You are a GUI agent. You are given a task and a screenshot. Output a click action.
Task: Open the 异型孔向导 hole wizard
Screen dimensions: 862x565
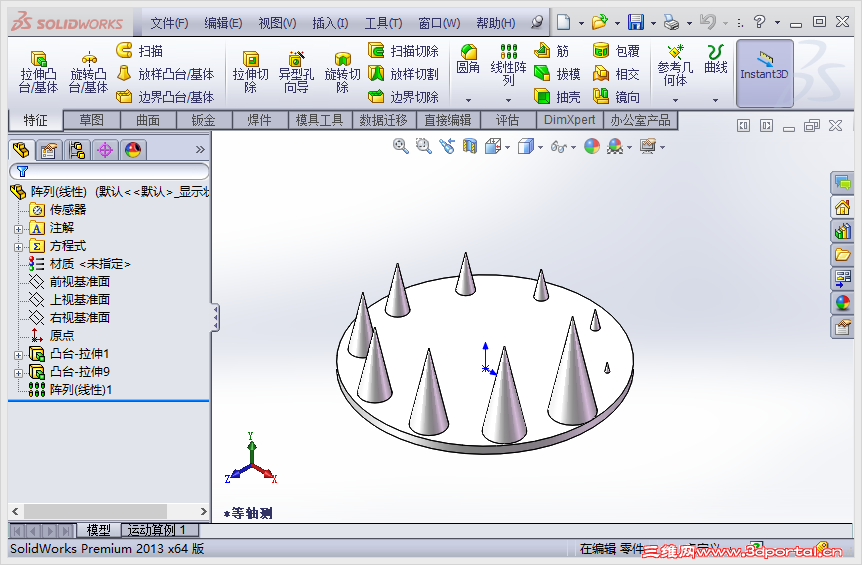(x=296, y=73)
